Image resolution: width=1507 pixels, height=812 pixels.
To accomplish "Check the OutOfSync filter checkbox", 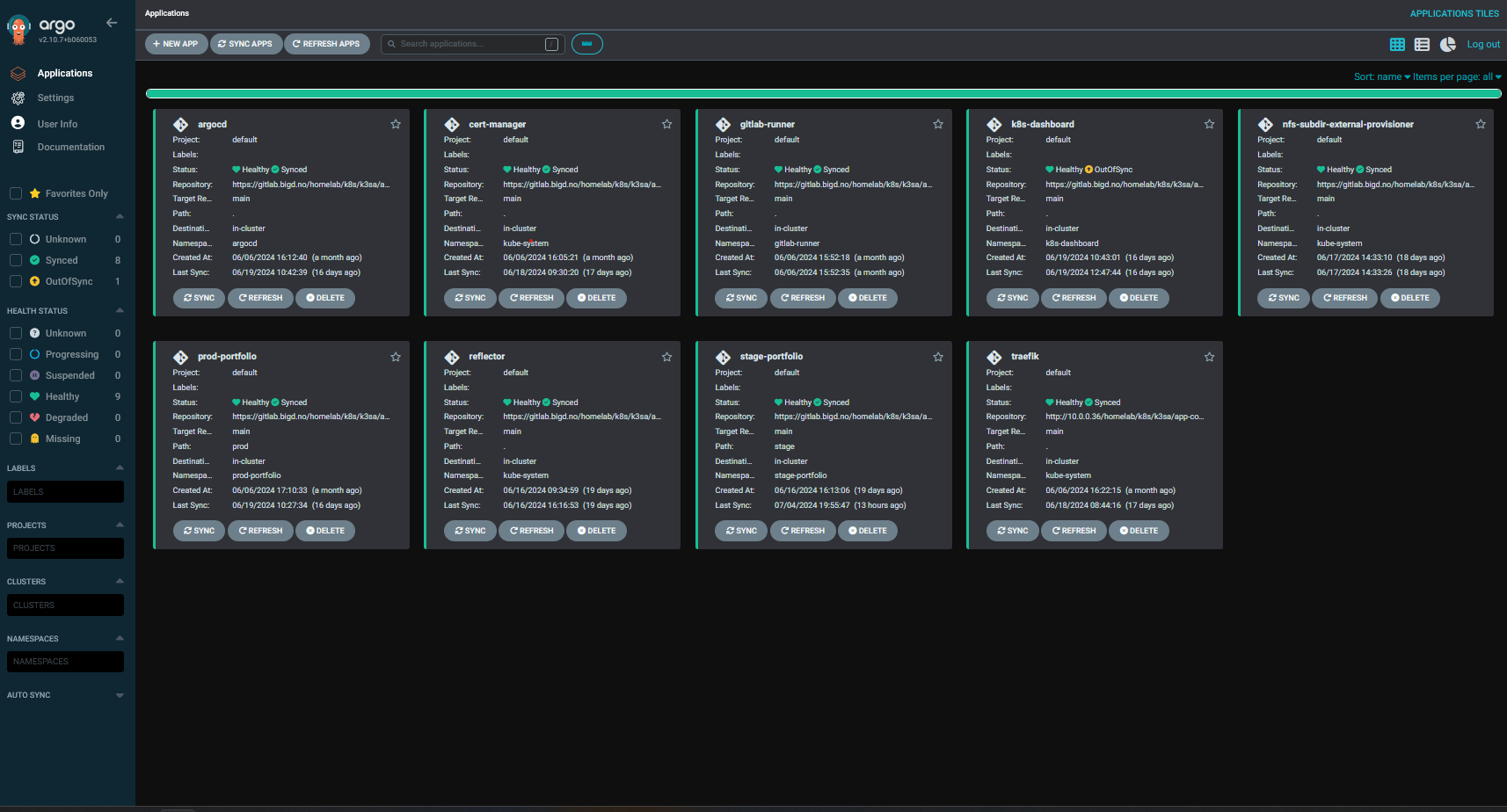I will (x=15, y=281).
